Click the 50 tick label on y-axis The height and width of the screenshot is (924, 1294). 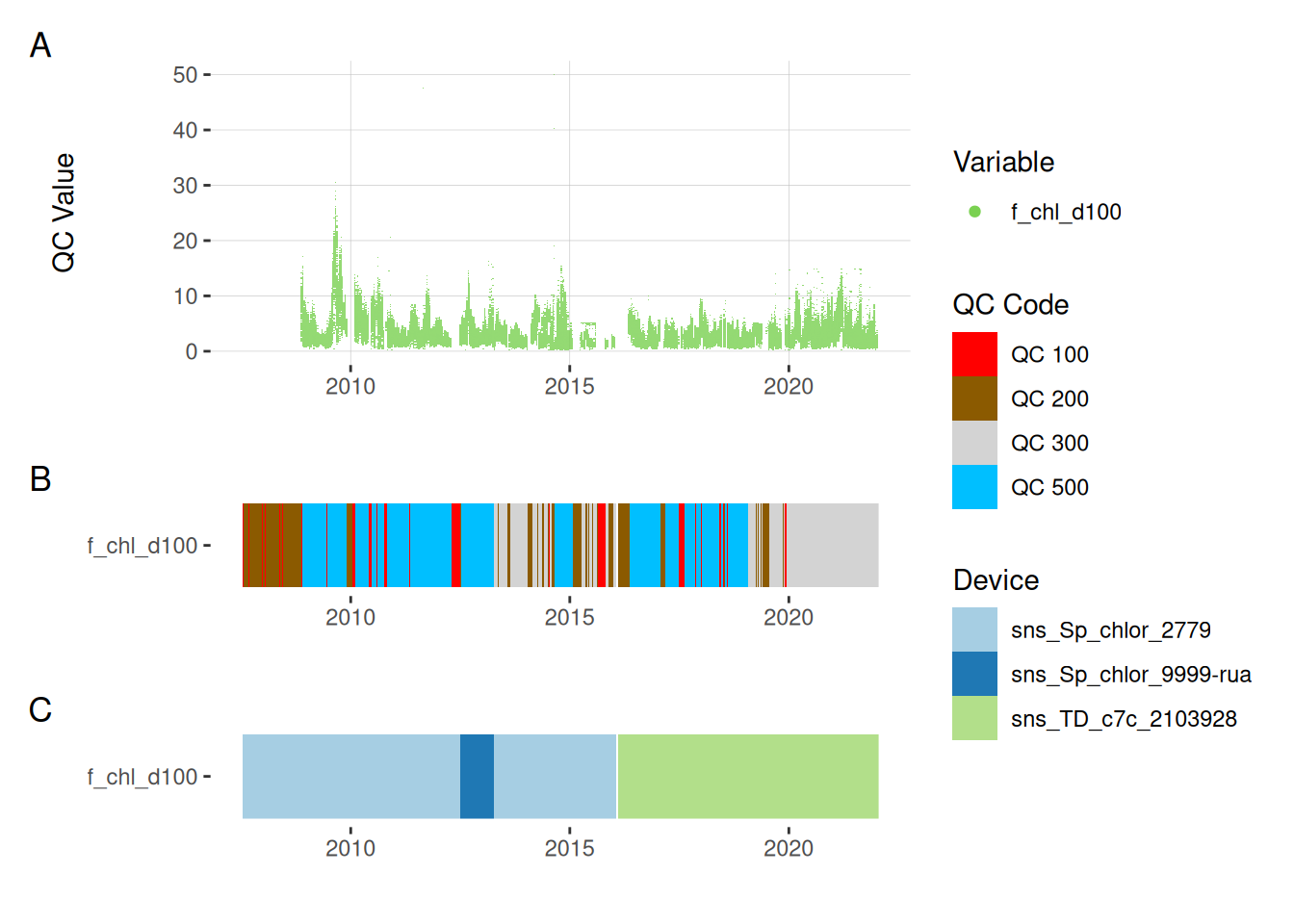(185, 75)
